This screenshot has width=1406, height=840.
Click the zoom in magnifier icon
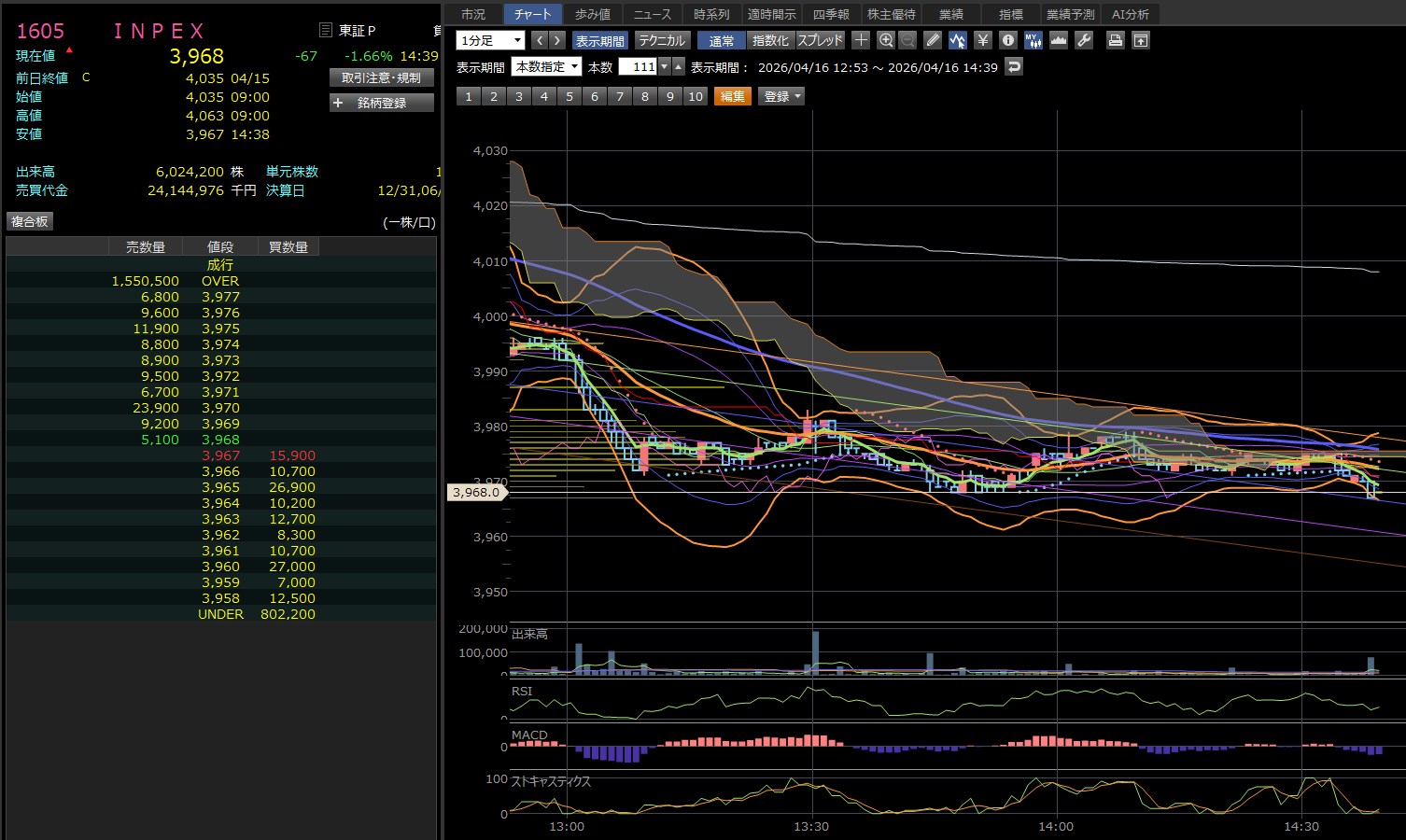886,40
